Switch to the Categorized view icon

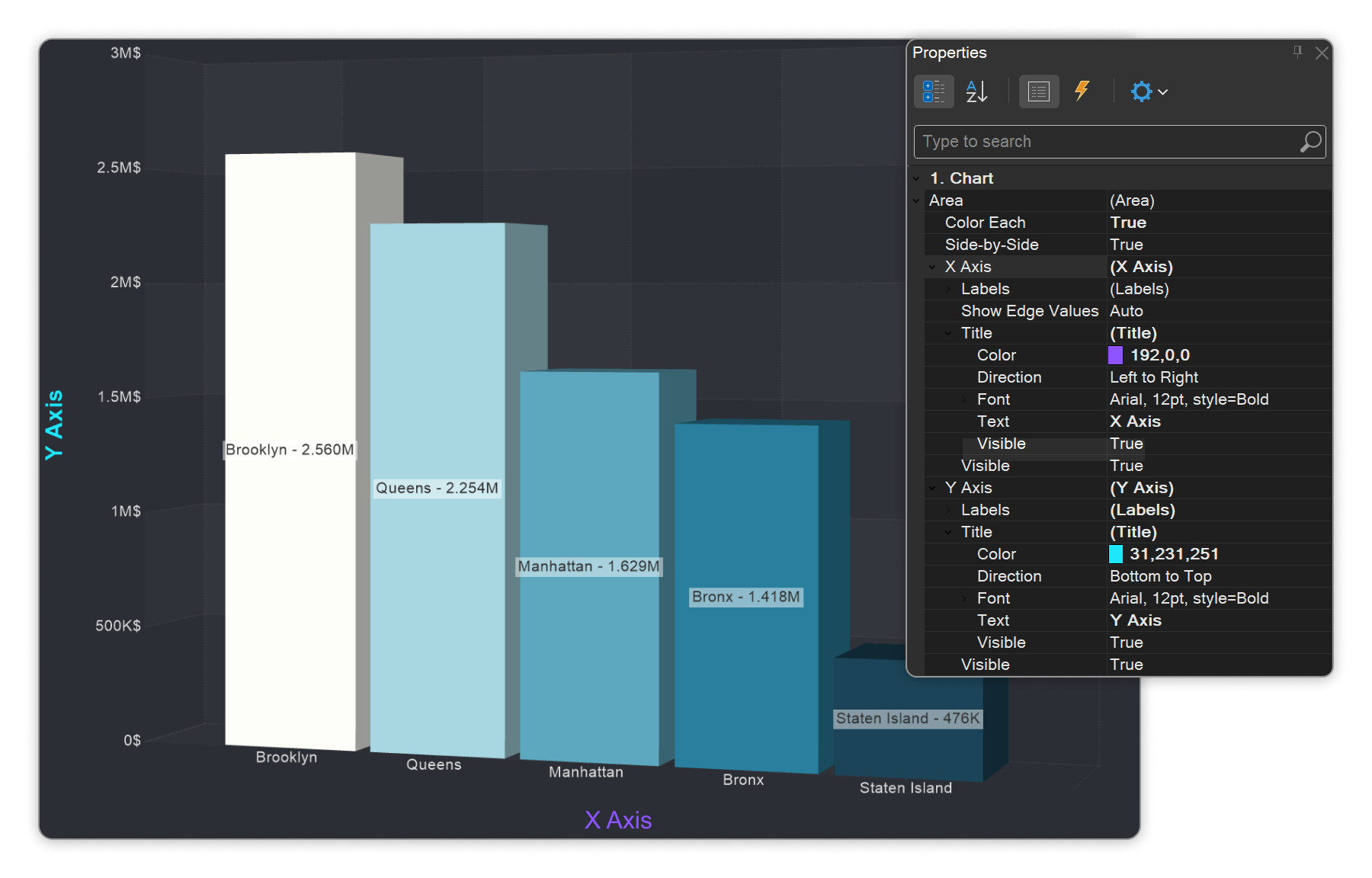point(934,92)
